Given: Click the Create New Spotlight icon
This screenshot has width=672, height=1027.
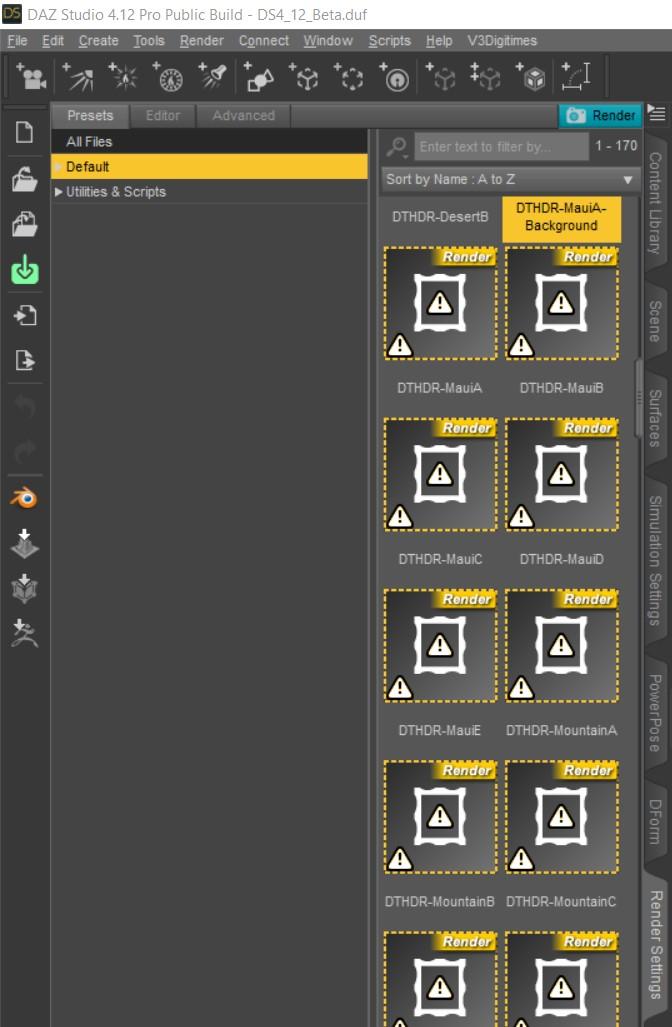Looking at the screenshot, I should point(213,77).
